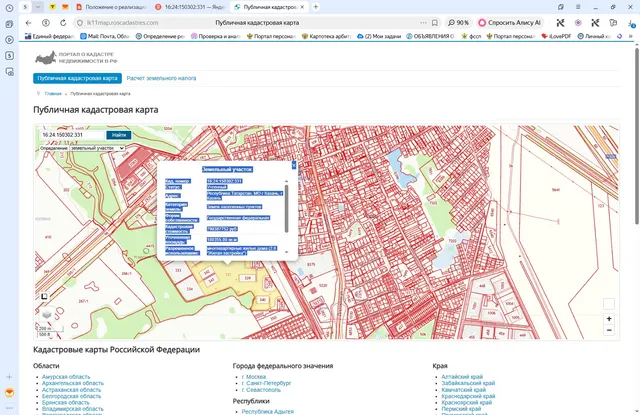Screen dimensions: 640x415
Task: Open sidebar video play icon
Action: pos(9,40)
